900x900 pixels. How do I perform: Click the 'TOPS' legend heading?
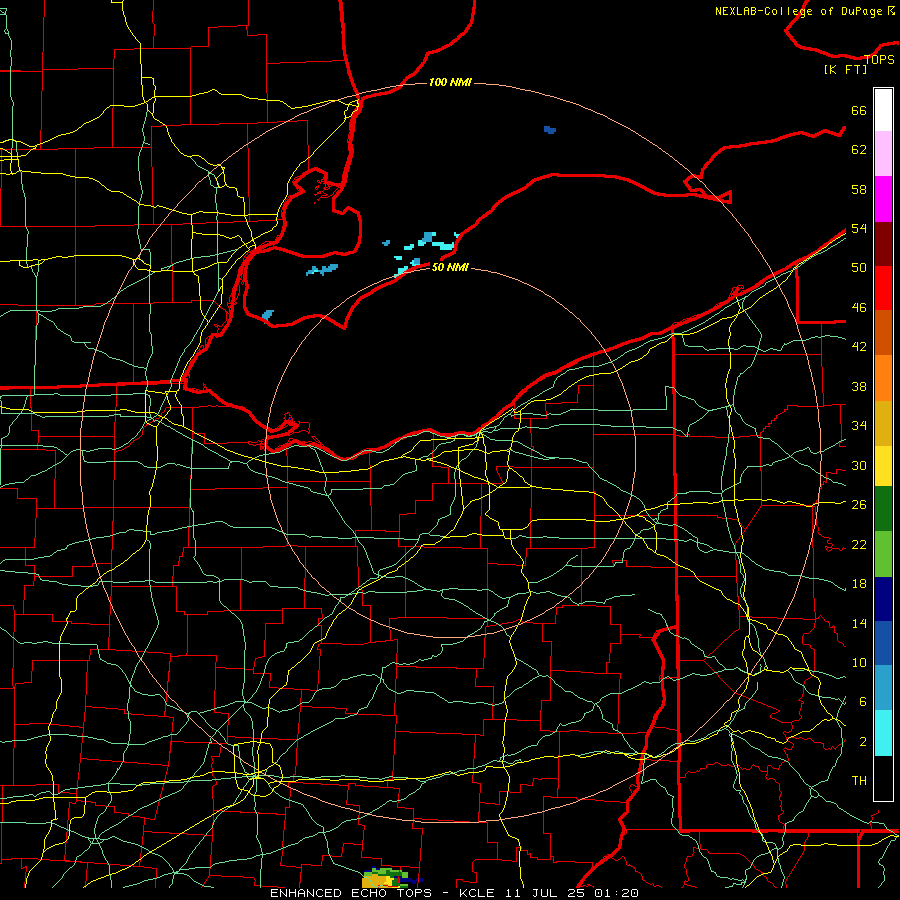(x=879, y=59)
